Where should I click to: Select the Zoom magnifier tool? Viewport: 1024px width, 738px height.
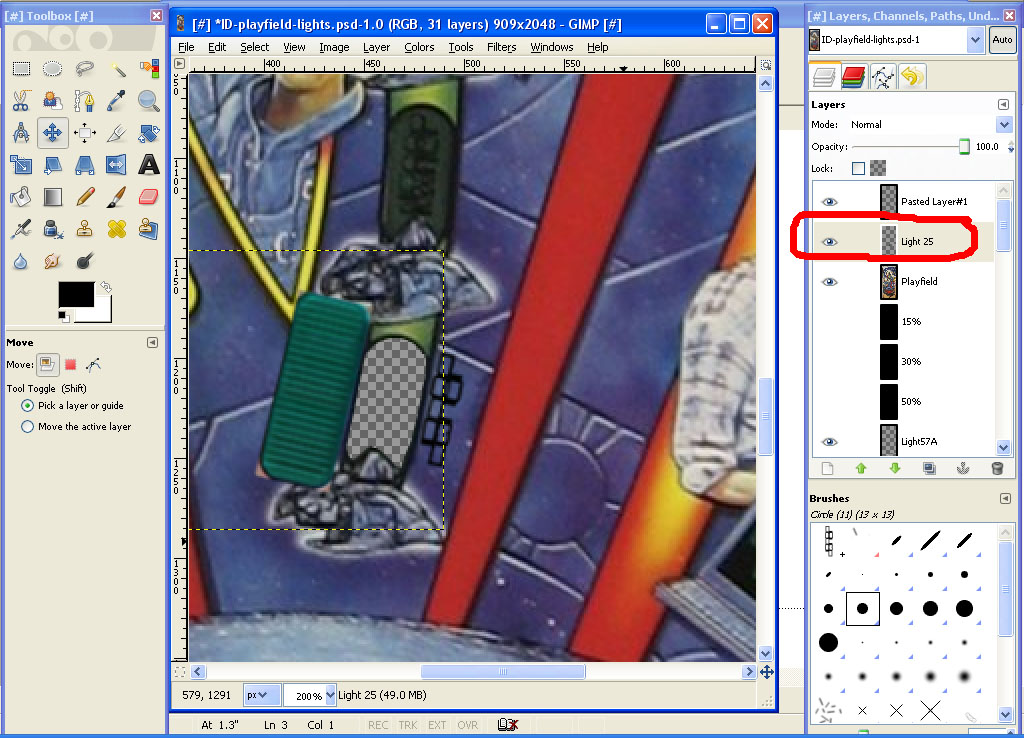coord(149,100)
